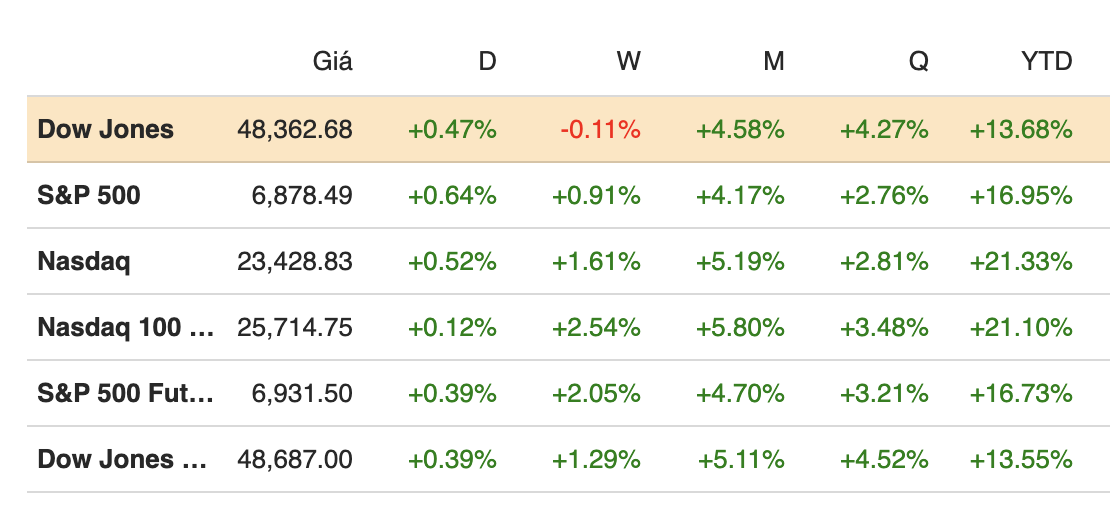Select the +5.80% monthly change cell
Viewport: 1110px width, 516px height.
[740, 327]
